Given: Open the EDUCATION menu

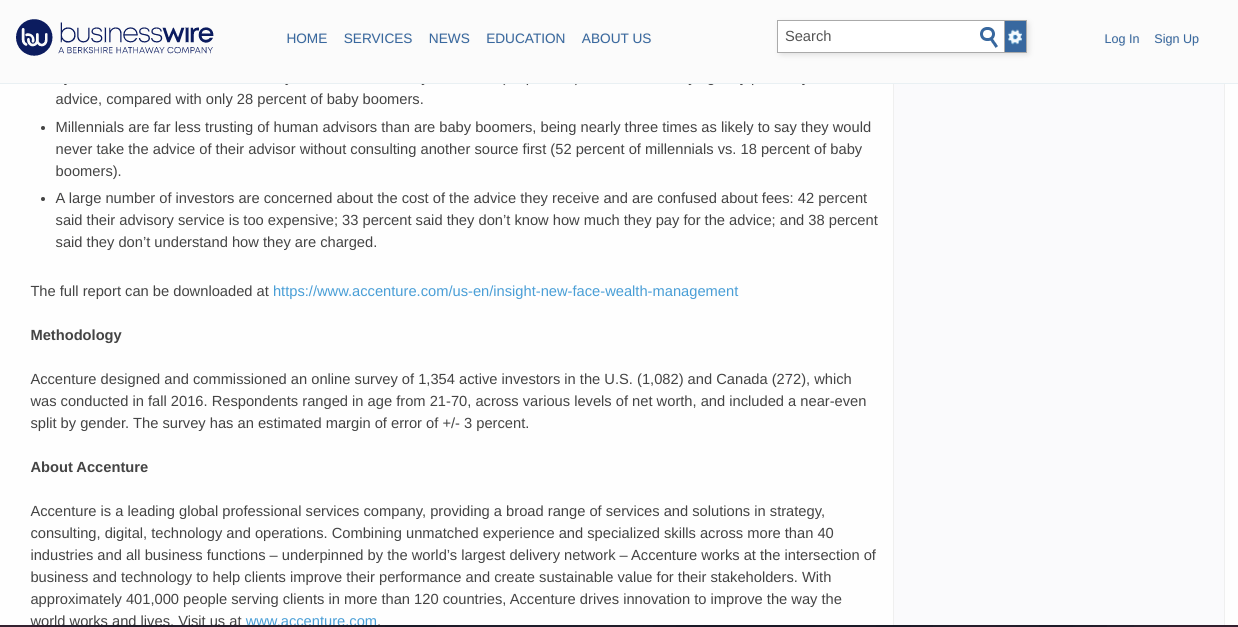Looking at the screenshot, I should click(526, 38).
